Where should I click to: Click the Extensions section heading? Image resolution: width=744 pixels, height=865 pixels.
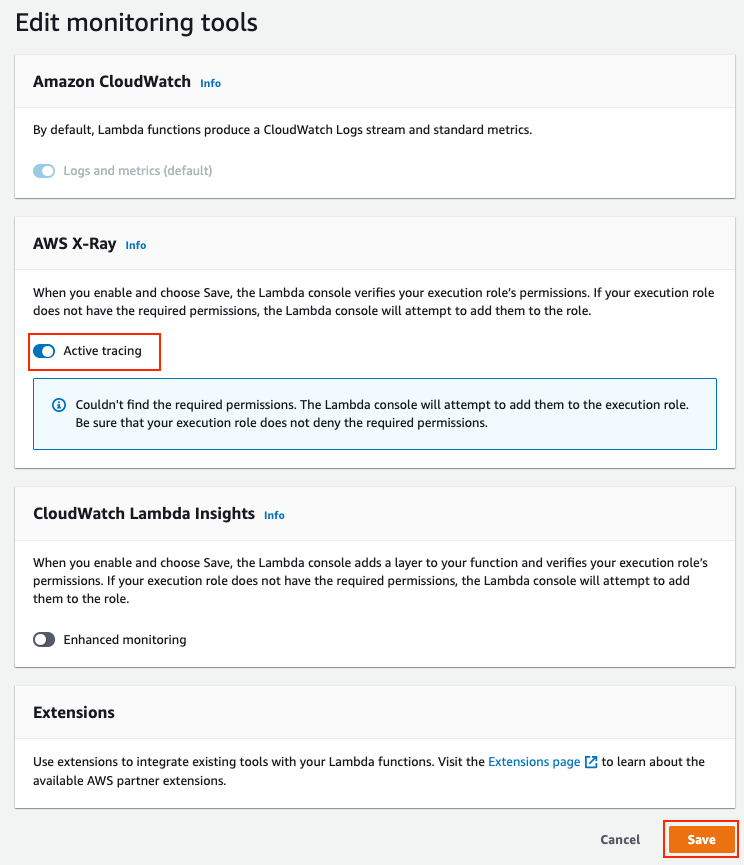pyautogui.click(x=74, y=712)
